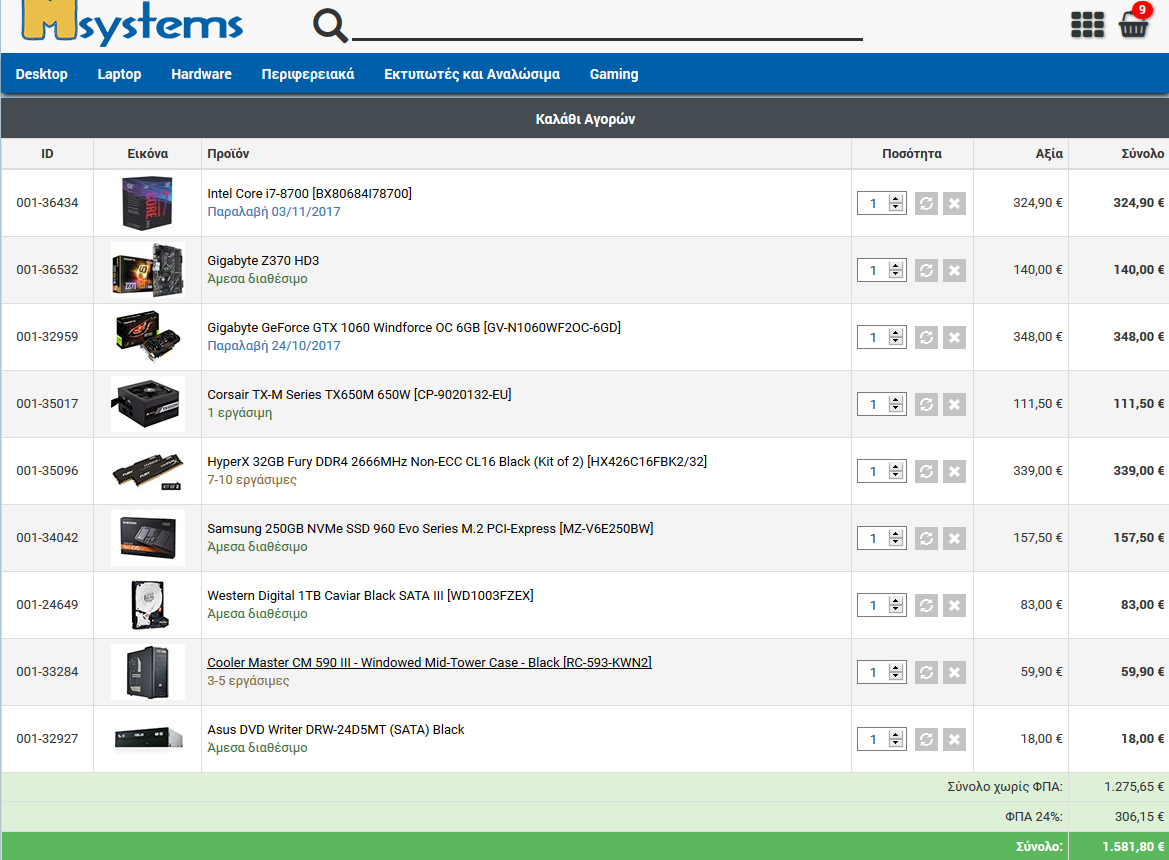This screenshot has height=860, width=1169.
Task: Open Samsung 250GB NVMe SSD link
Action: (x=430, y=529)
